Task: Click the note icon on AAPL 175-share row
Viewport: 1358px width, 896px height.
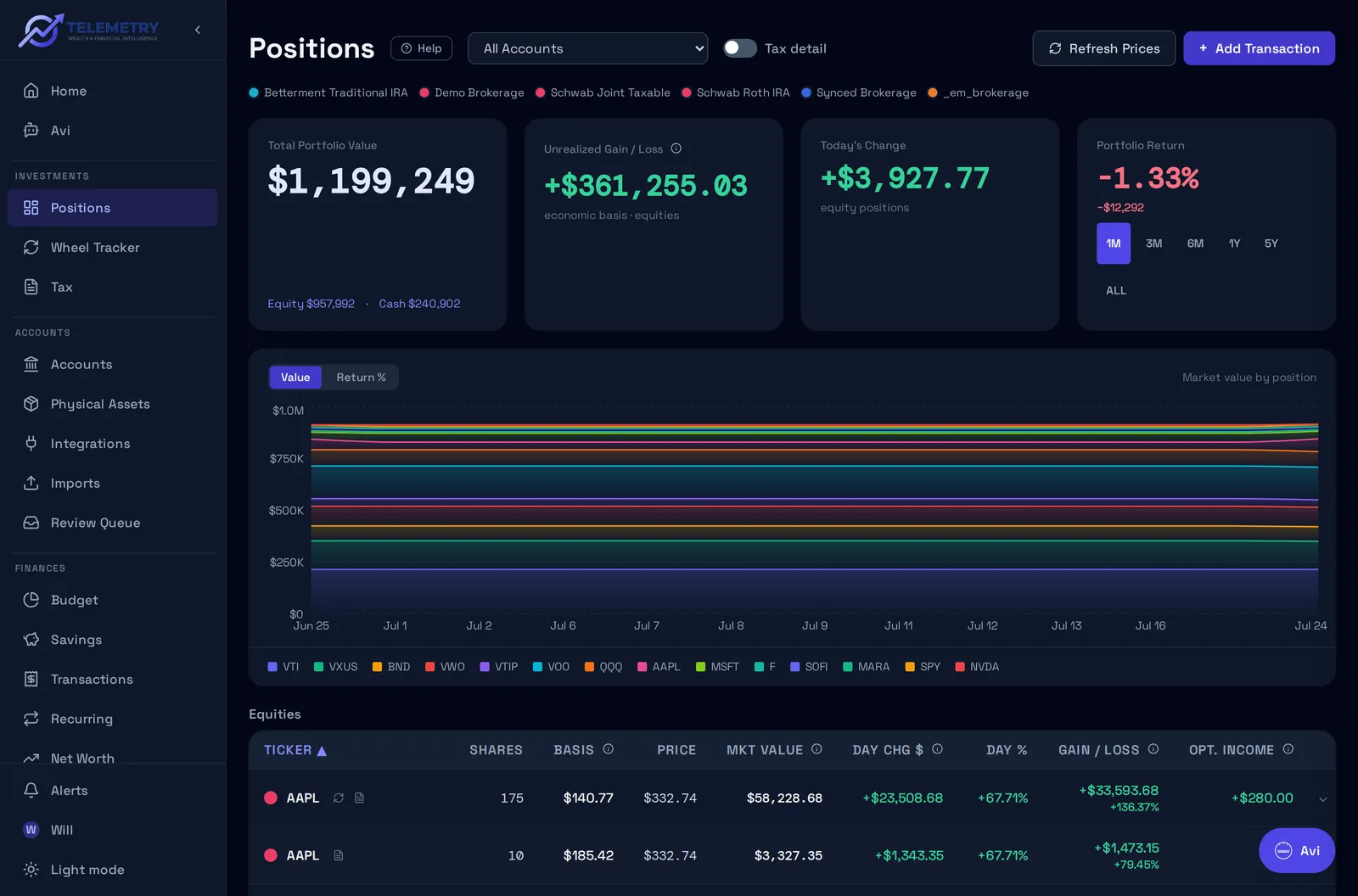Action: (x=359, y=798)
